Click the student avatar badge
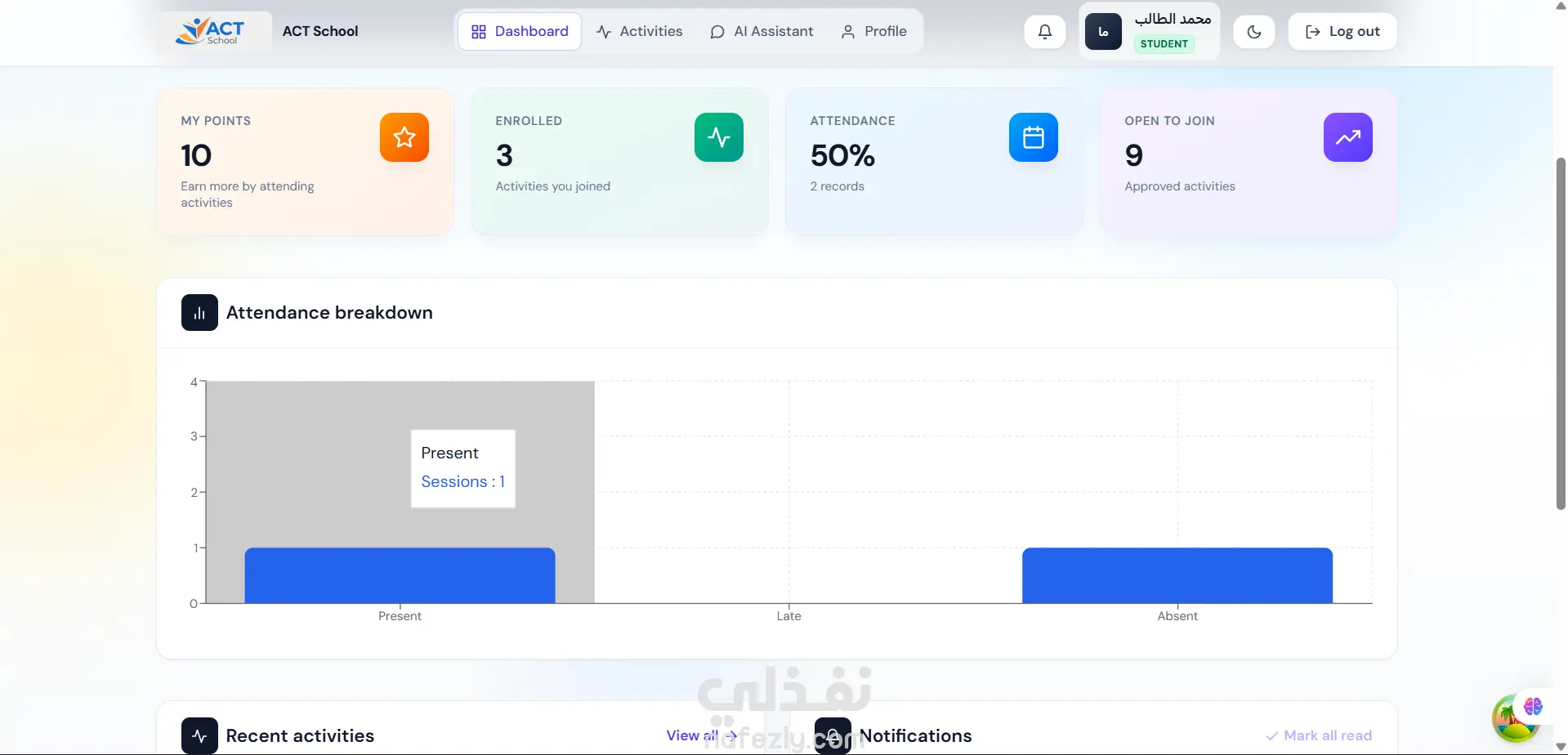The height and width of the screenshot is (755, 1568). click(1103, 32)
